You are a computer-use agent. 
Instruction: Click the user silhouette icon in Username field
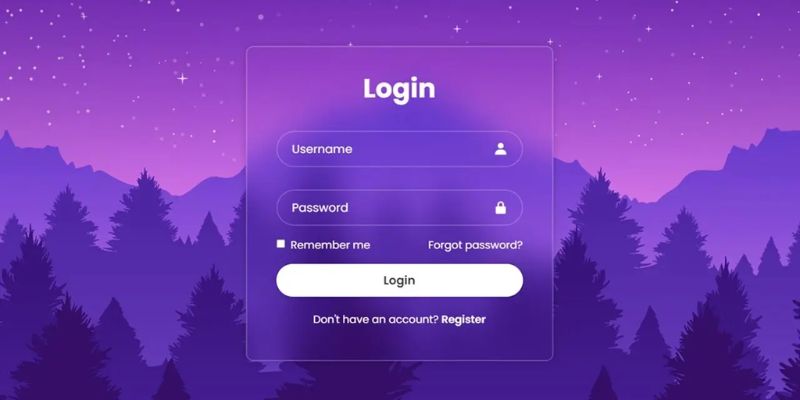501,149
